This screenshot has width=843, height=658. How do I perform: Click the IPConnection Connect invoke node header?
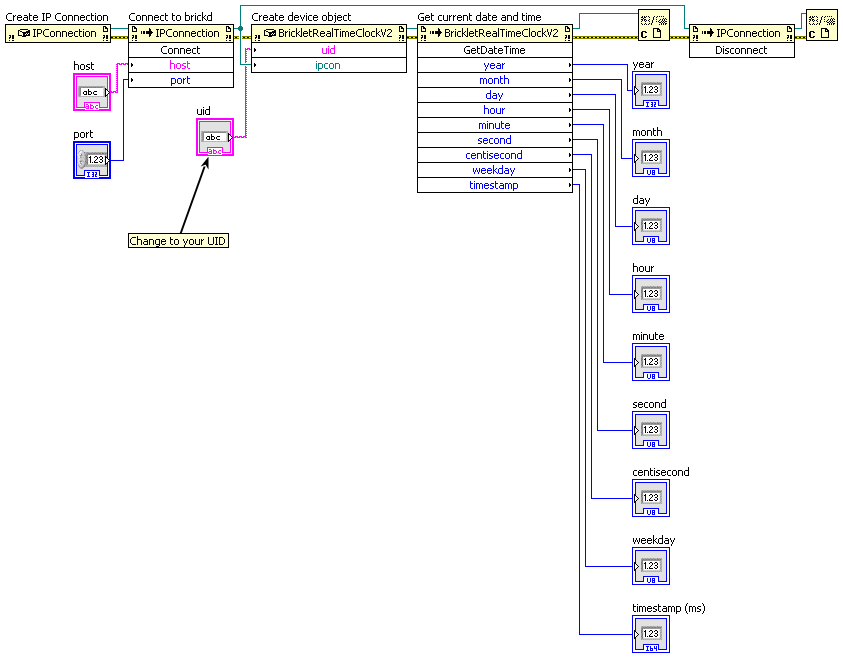[181, 33]
